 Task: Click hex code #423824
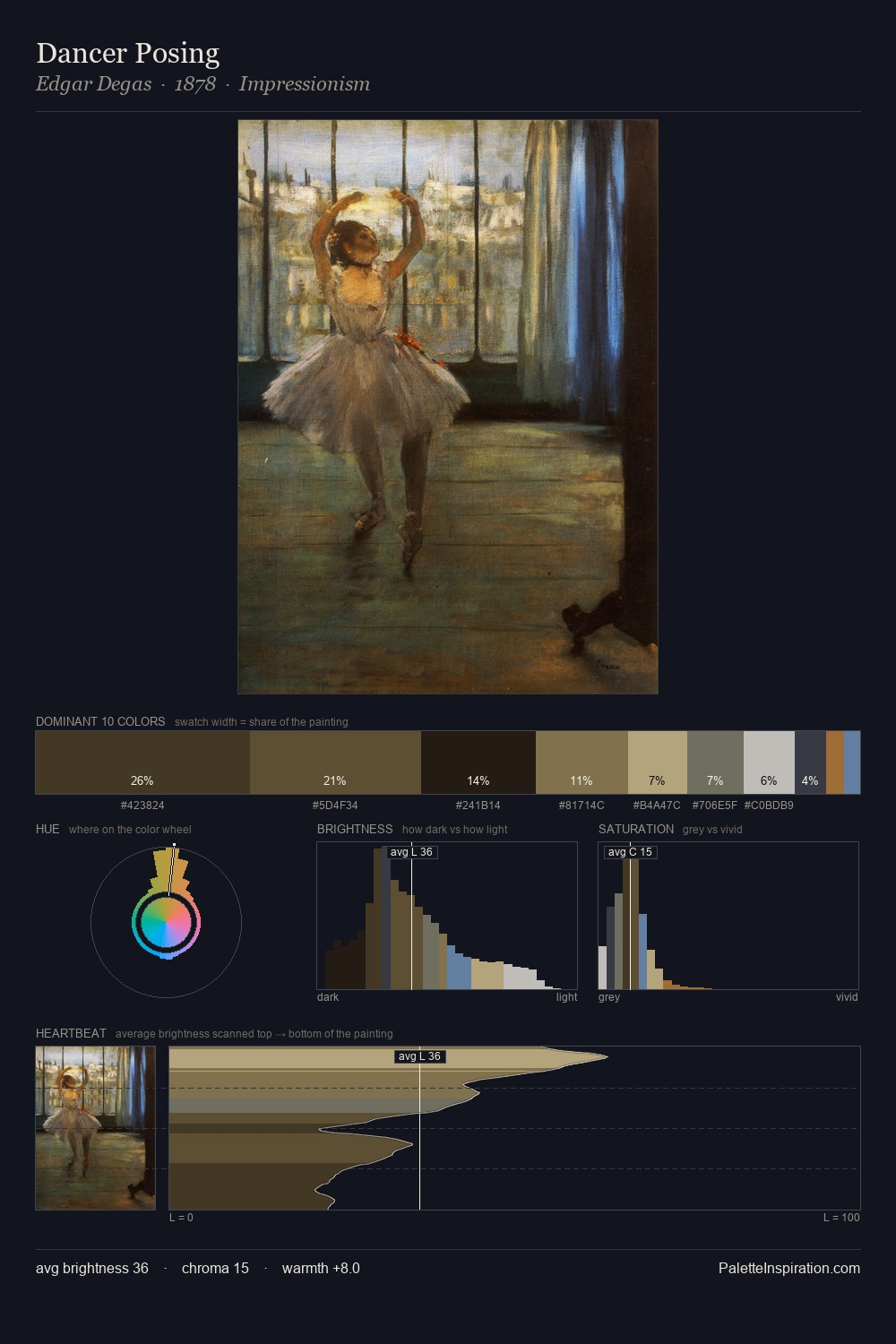[142, 806]
